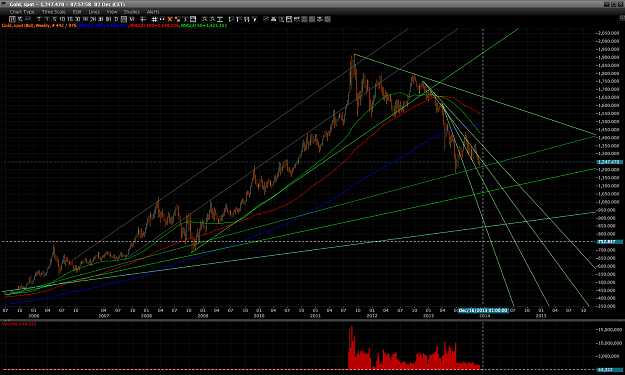Click the blue MVG(1) 200 legend label
625x375 pixels.
[x=103, y=25]
